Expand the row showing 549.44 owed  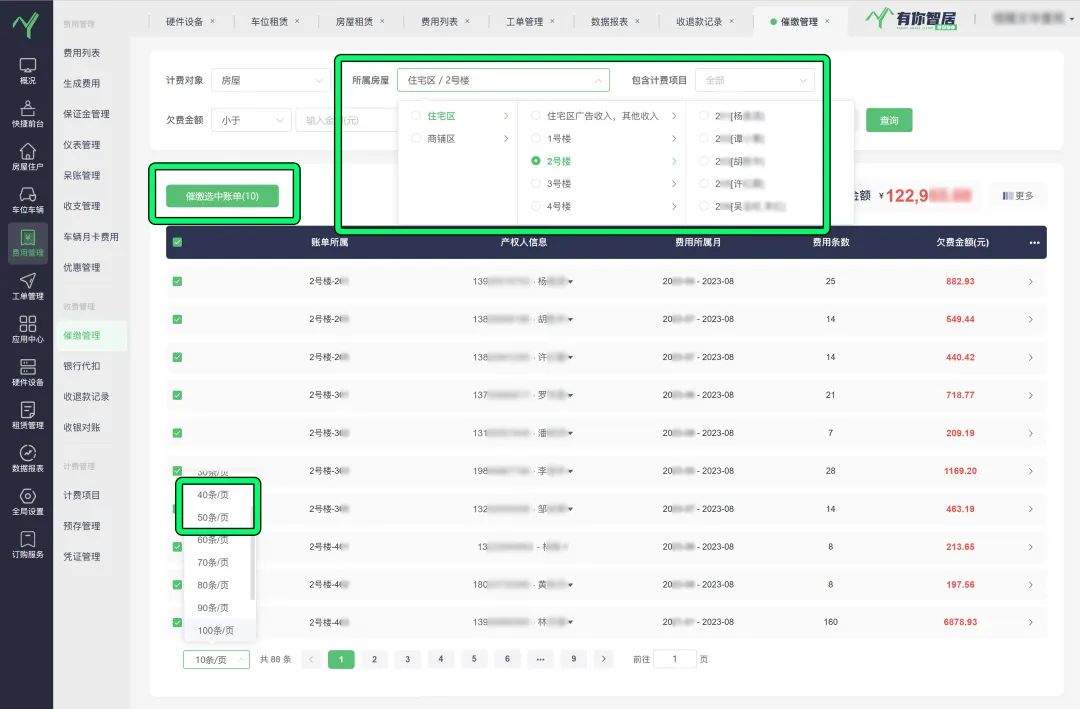(1031, 320)
